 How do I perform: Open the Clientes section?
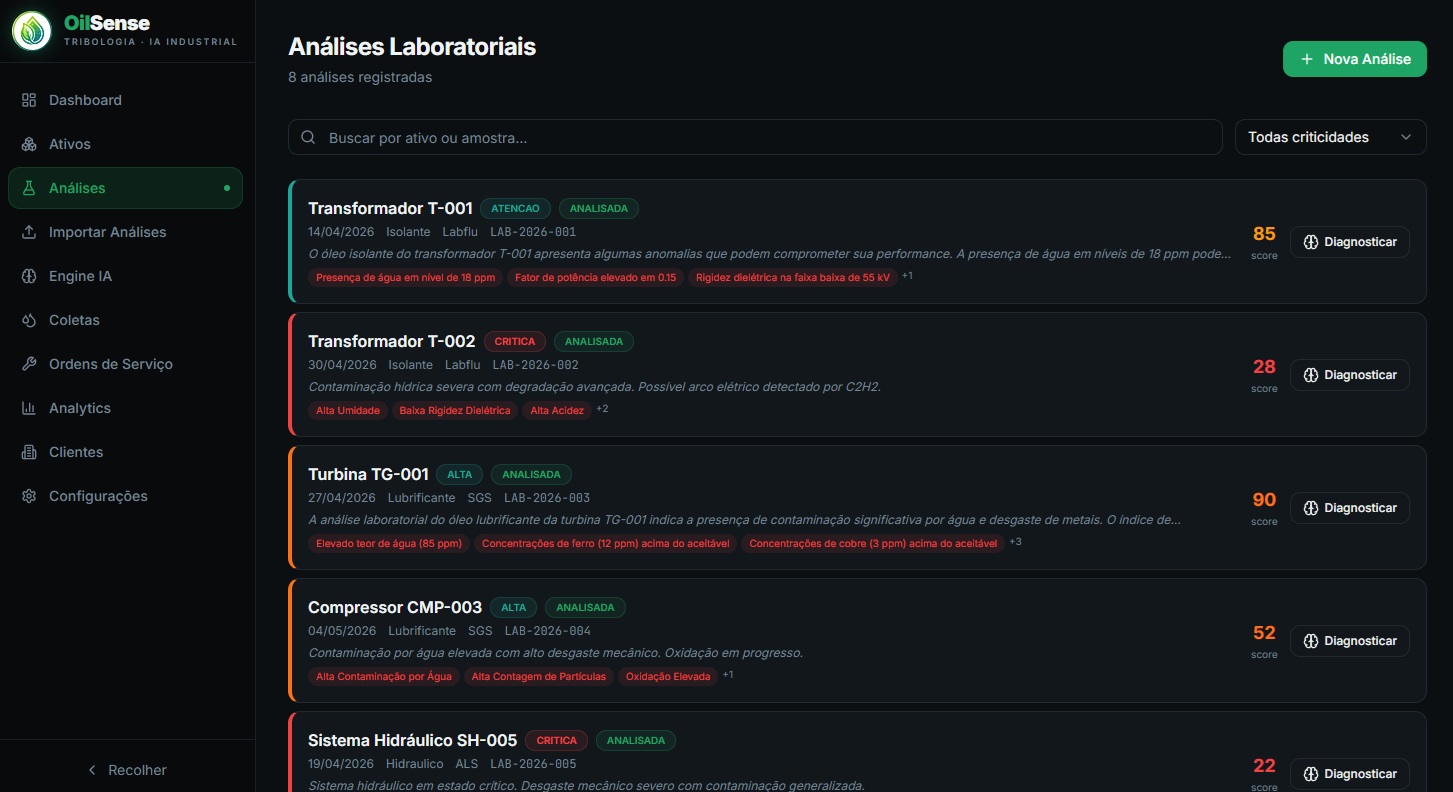pyautogui.click(x=125, y=452)
